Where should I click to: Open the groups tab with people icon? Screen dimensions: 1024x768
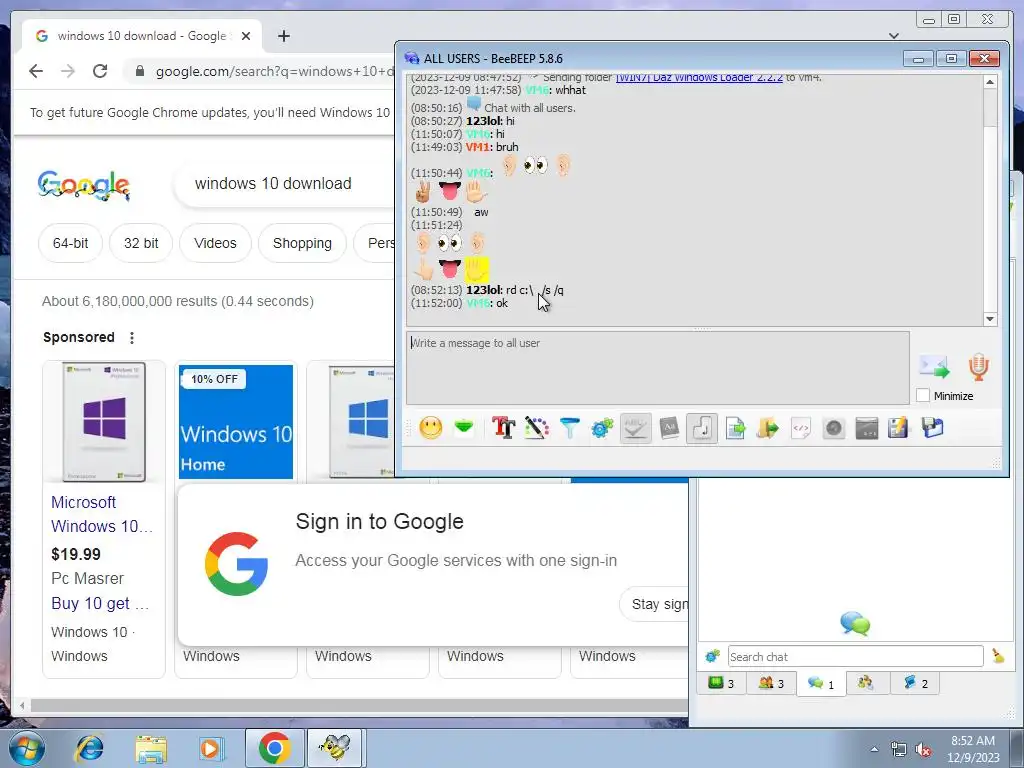click(866, 683)
